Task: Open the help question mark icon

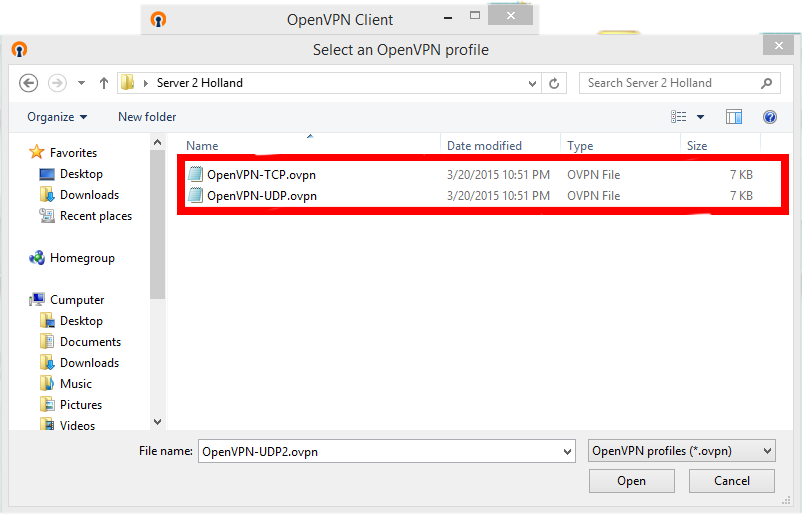Action: [x=769, y=117]
